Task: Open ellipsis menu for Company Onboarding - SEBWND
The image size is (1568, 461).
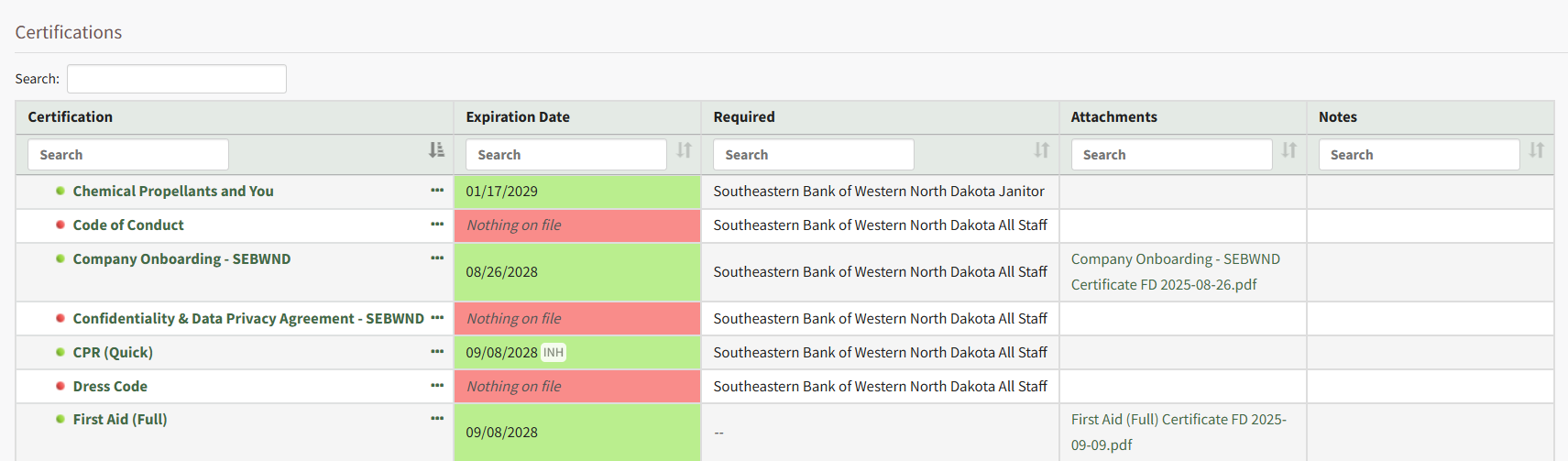Action: coord(437,258)
